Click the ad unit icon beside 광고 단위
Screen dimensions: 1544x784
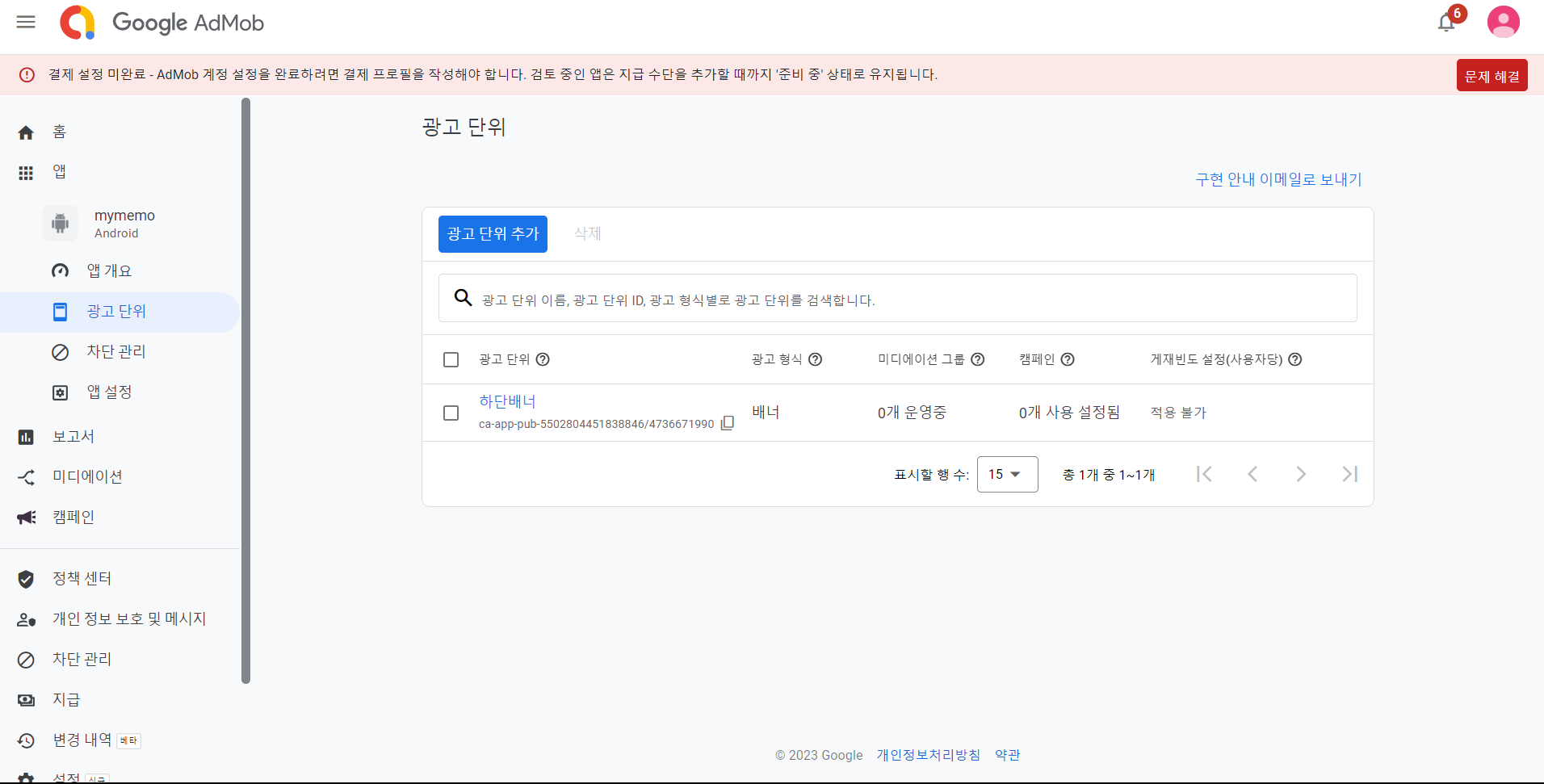pyautogui.click(x=61, y=312)
